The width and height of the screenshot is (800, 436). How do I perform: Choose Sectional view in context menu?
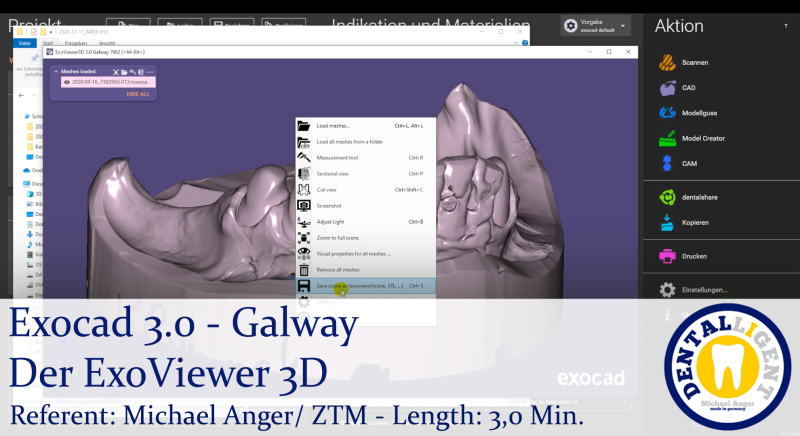tap(366, 174)
